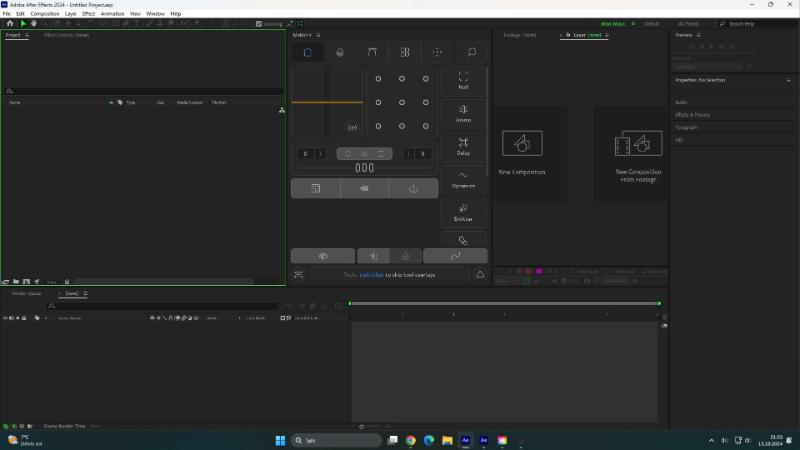The width and height of the screenshot is (800, 450).
Task: Select the top-center anchor point circle
Action: (402, 79)
